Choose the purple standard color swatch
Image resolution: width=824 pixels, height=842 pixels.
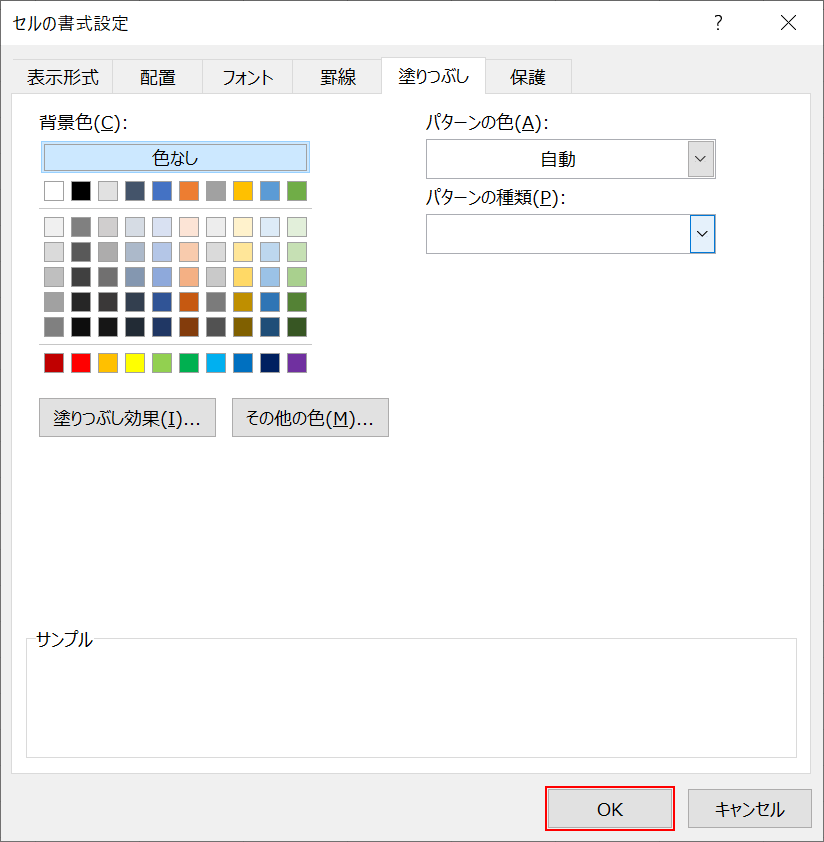(x=297, y=363)
